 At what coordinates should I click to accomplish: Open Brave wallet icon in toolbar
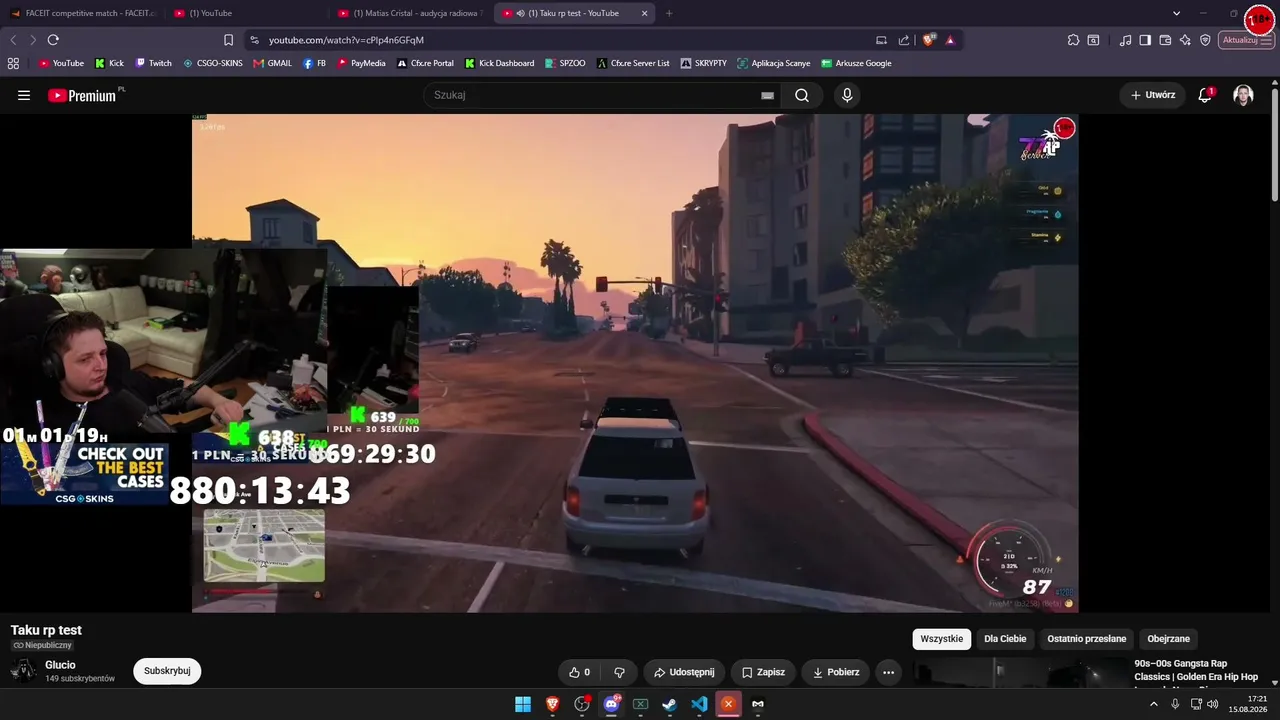pyautogui.click(x=1165, y=40)
